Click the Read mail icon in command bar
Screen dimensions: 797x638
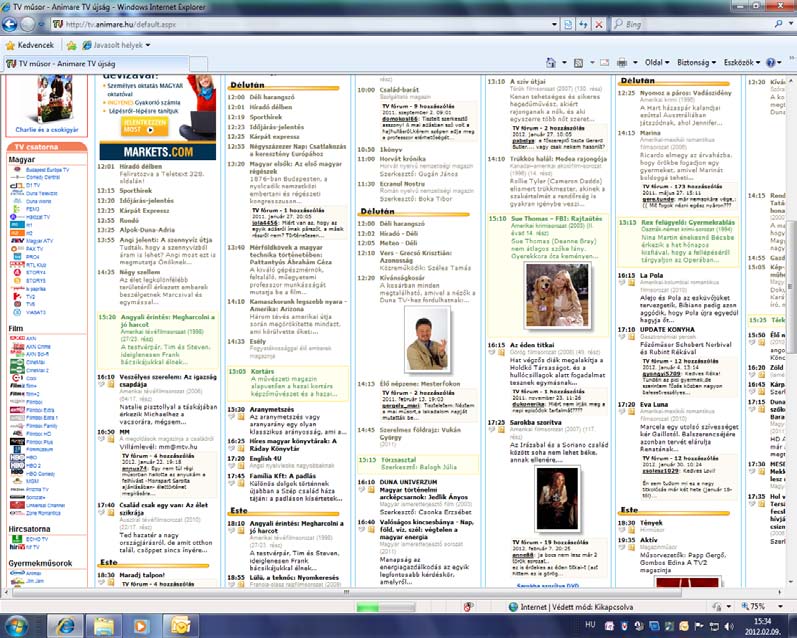[604, 63]
